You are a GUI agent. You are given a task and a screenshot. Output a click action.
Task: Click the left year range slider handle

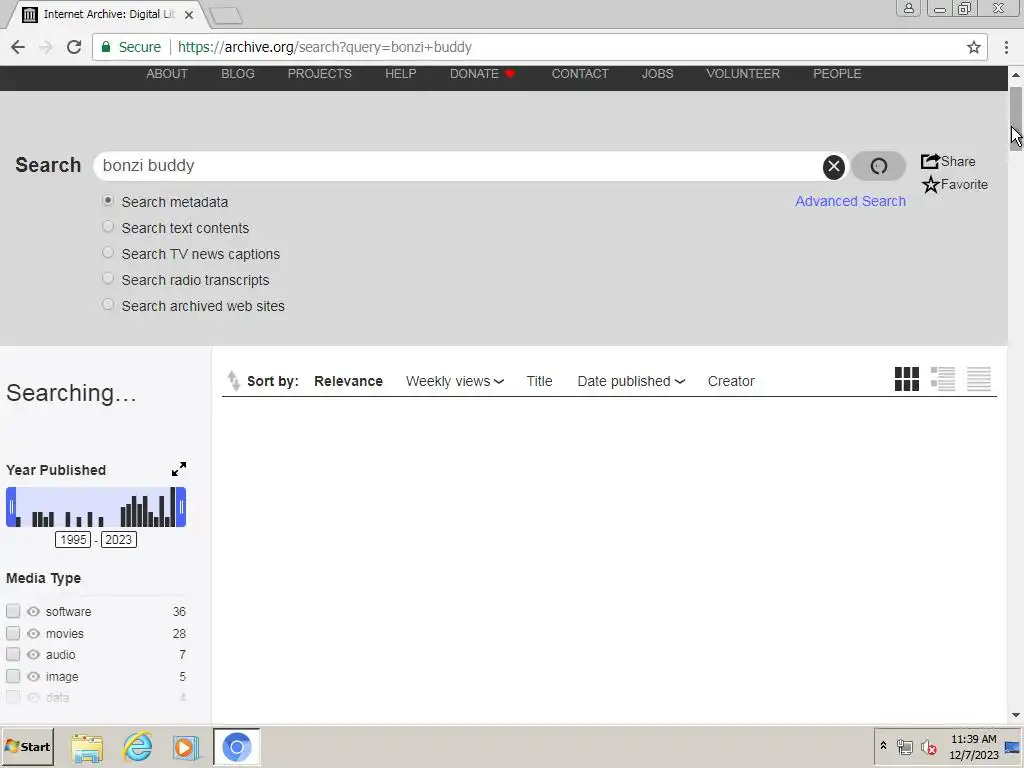click(11, 507)
